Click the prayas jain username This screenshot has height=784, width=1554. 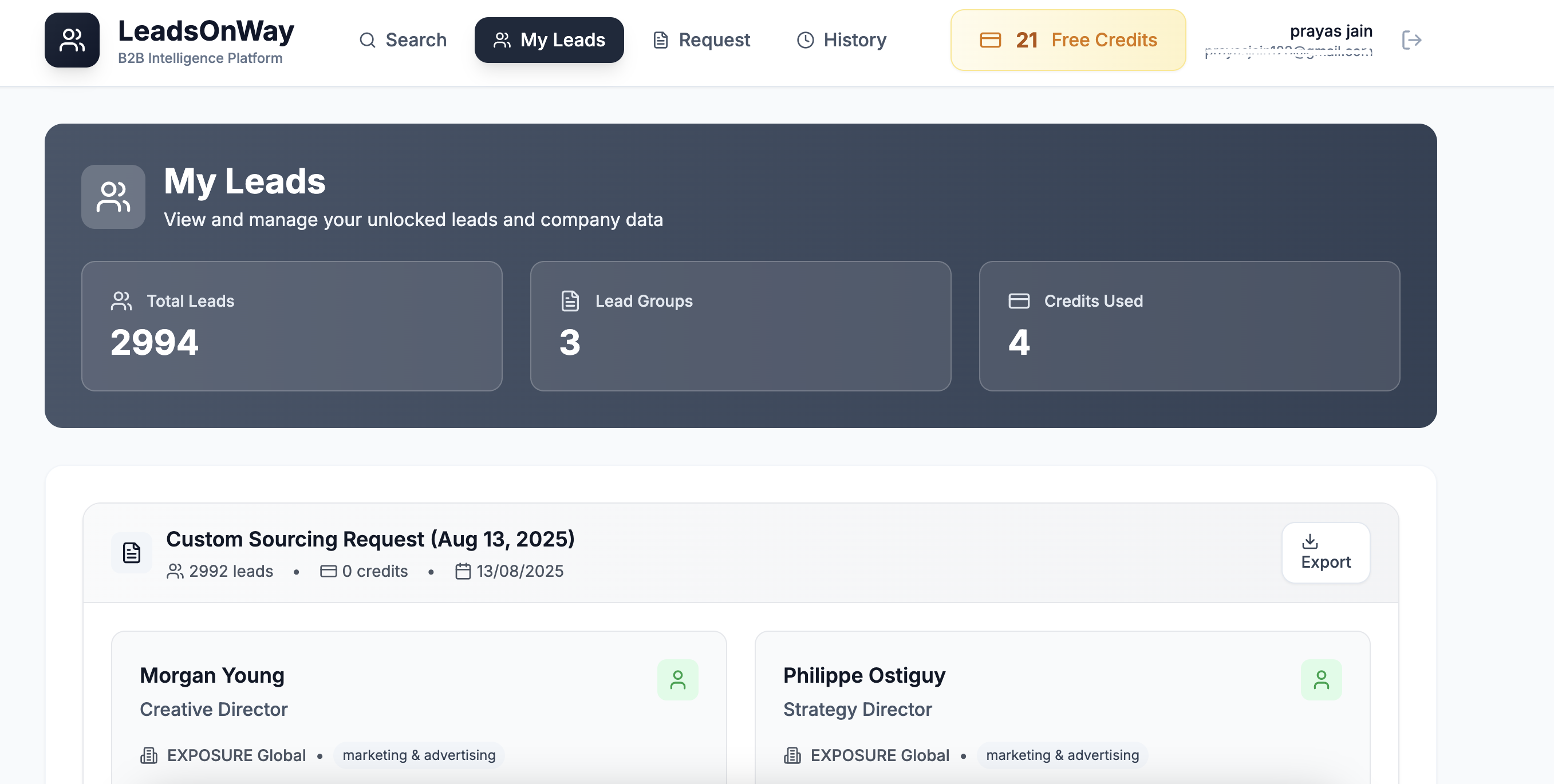(1331, 31)
